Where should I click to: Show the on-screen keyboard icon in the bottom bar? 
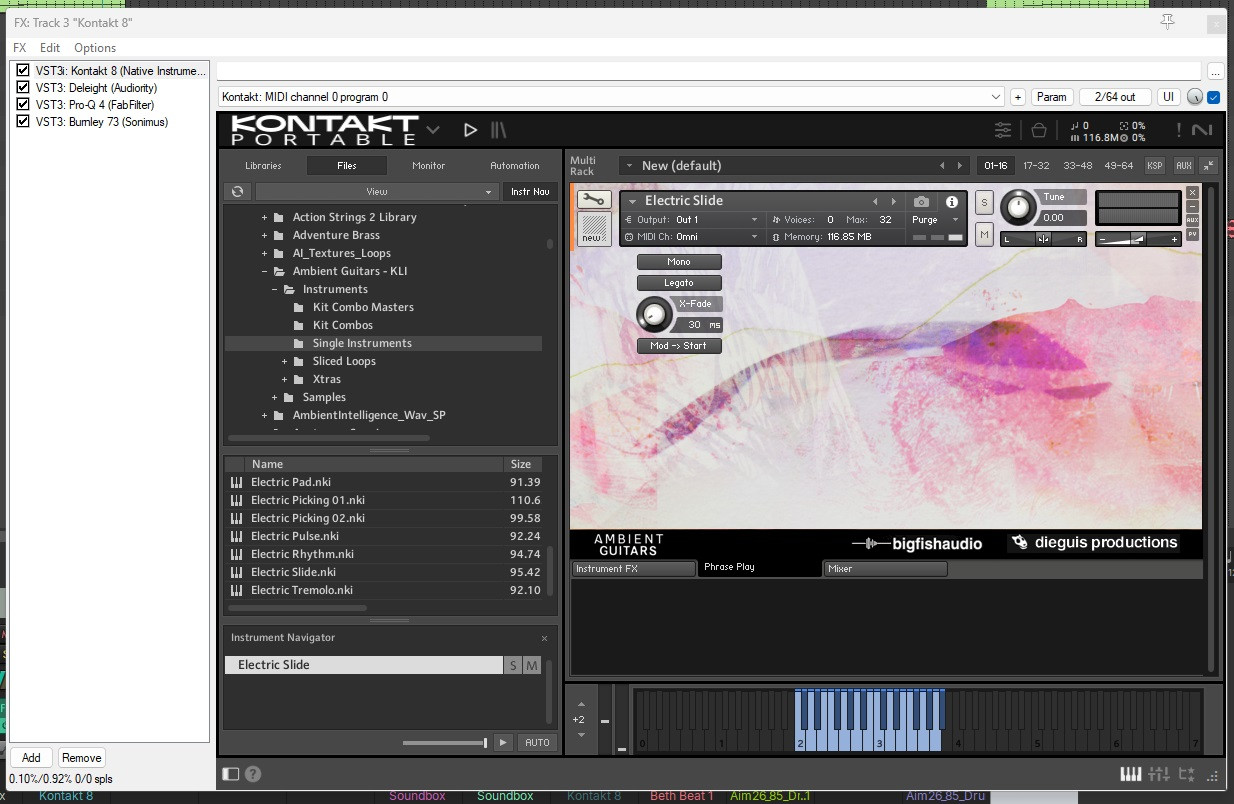pyautogui.click(x=1130, y=774)
